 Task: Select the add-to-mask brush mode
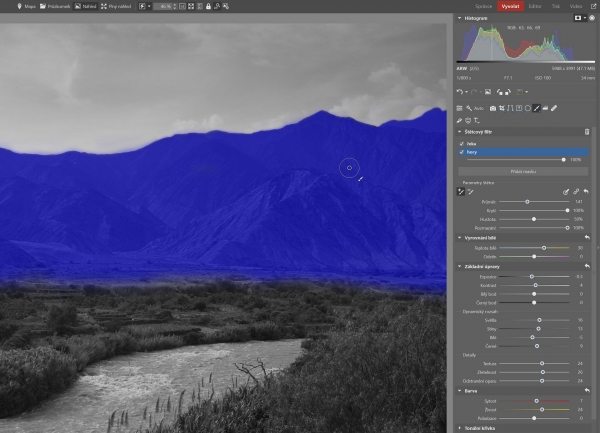[x=461, y=192]
